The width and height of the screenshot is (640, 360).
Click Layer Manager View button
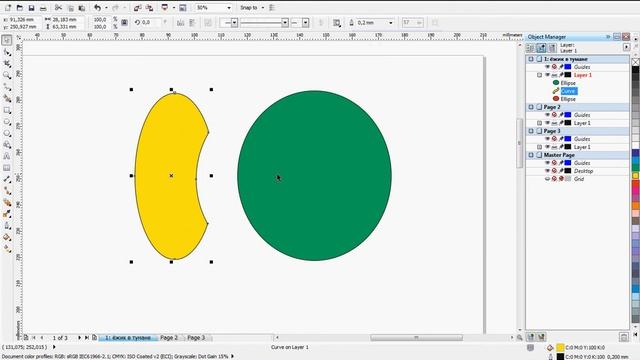[552, 48]
